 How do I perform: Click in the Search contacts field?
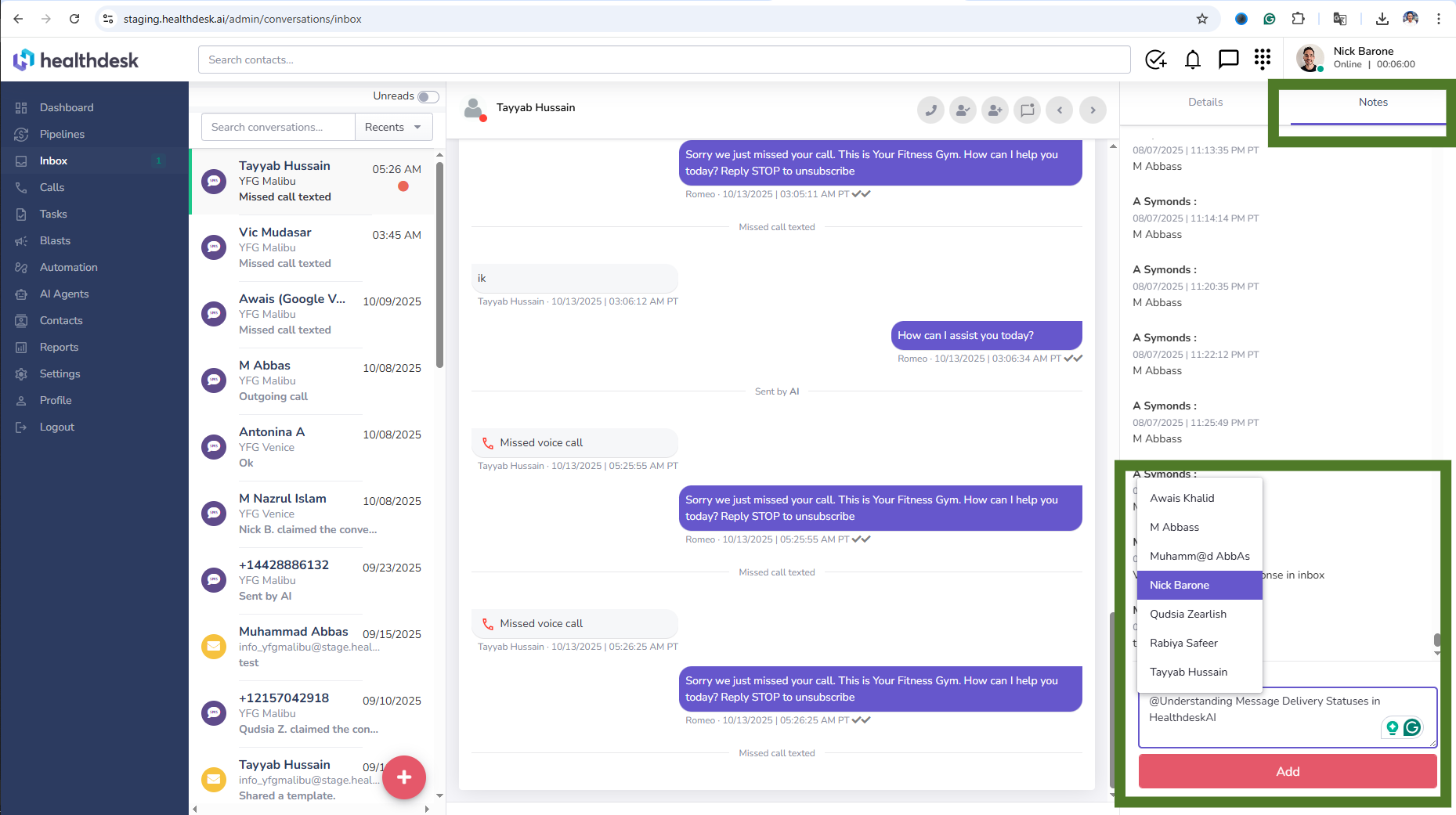pos(664,60)
